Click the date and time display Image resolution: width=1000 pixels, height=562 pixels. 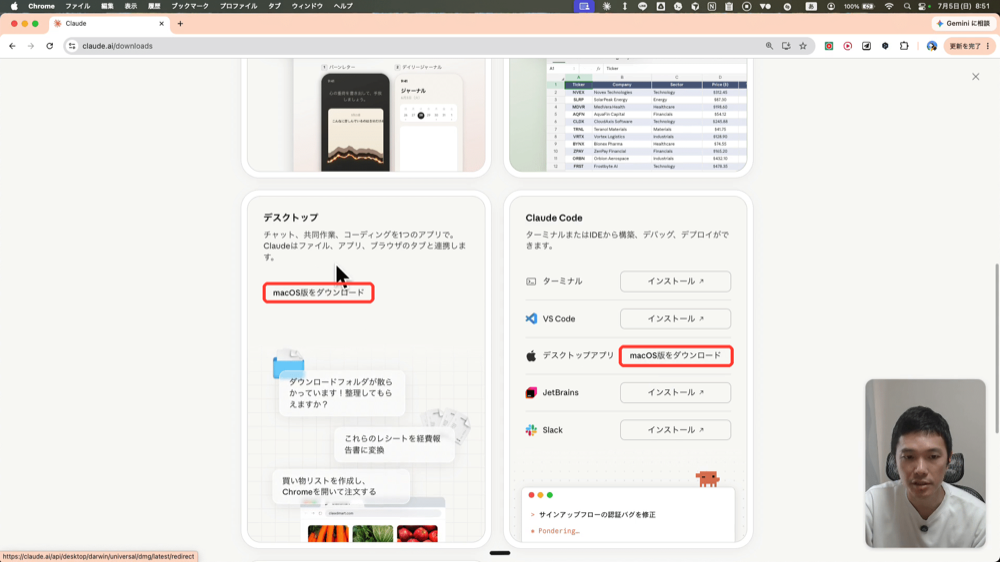[x=963, y=6]
